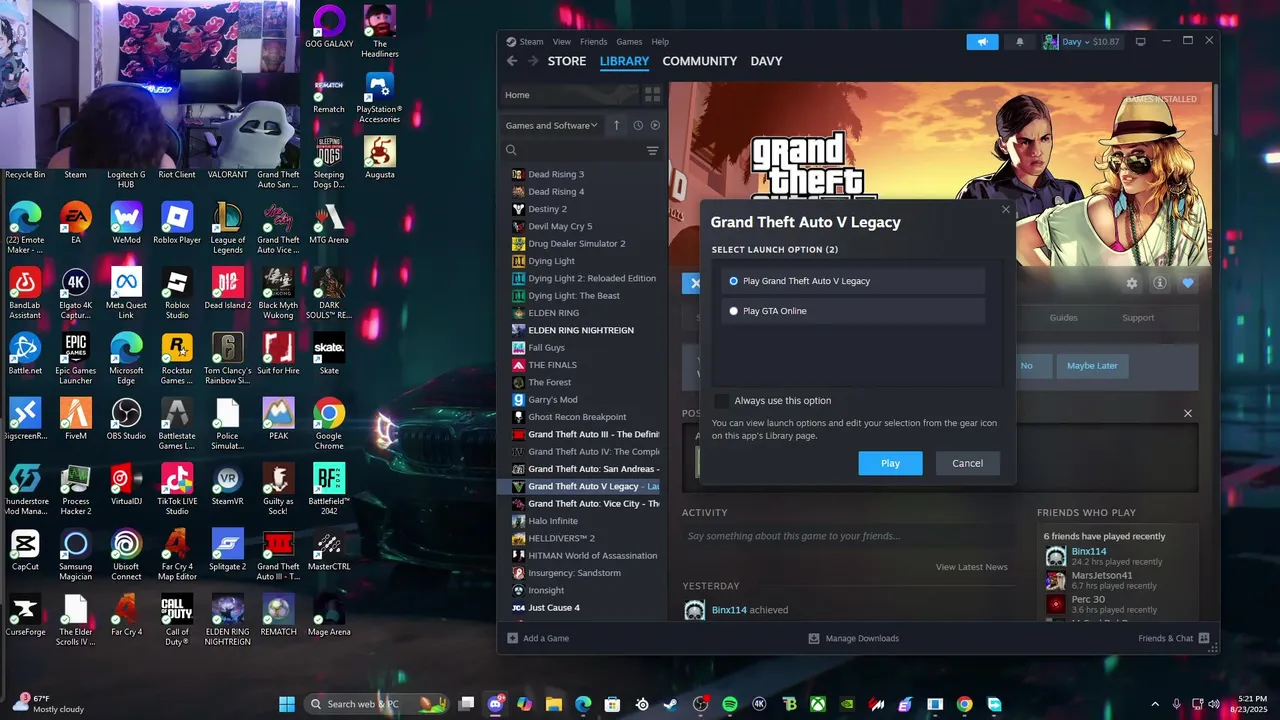This screenshot has height=720, width=1280.
Task: Open the Friends menu in Steam
Action: (593, 42)
